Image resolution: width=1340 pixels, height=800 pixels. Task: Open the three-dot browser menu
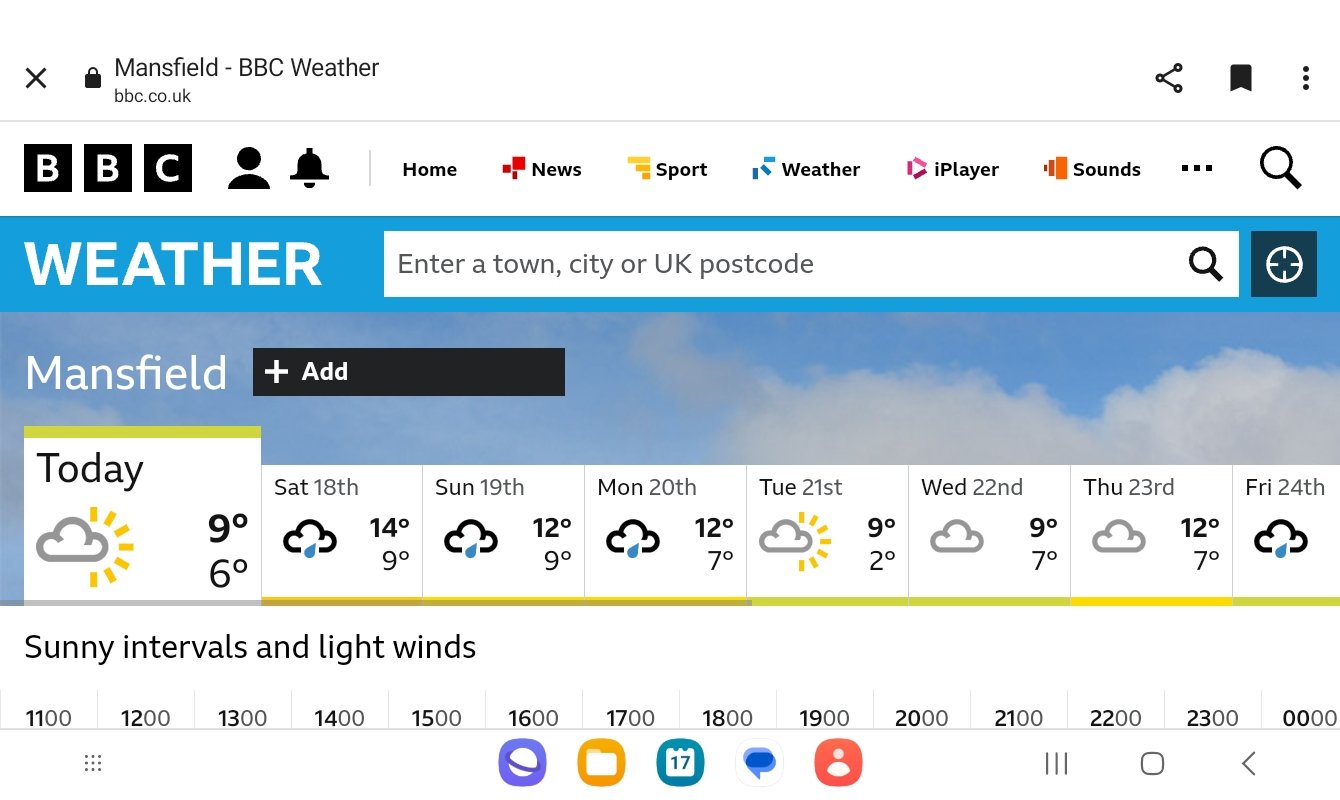coord(1305,78)
